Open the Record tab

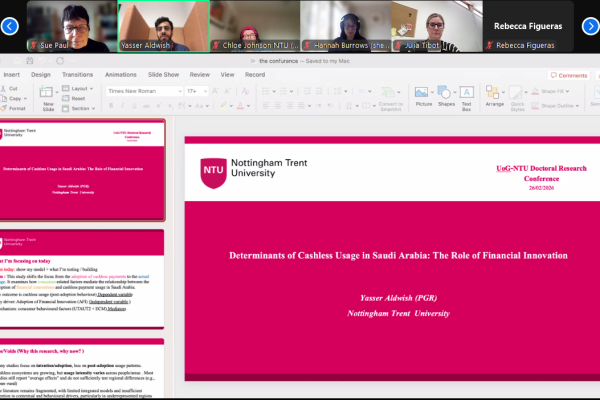coord(255,75)
